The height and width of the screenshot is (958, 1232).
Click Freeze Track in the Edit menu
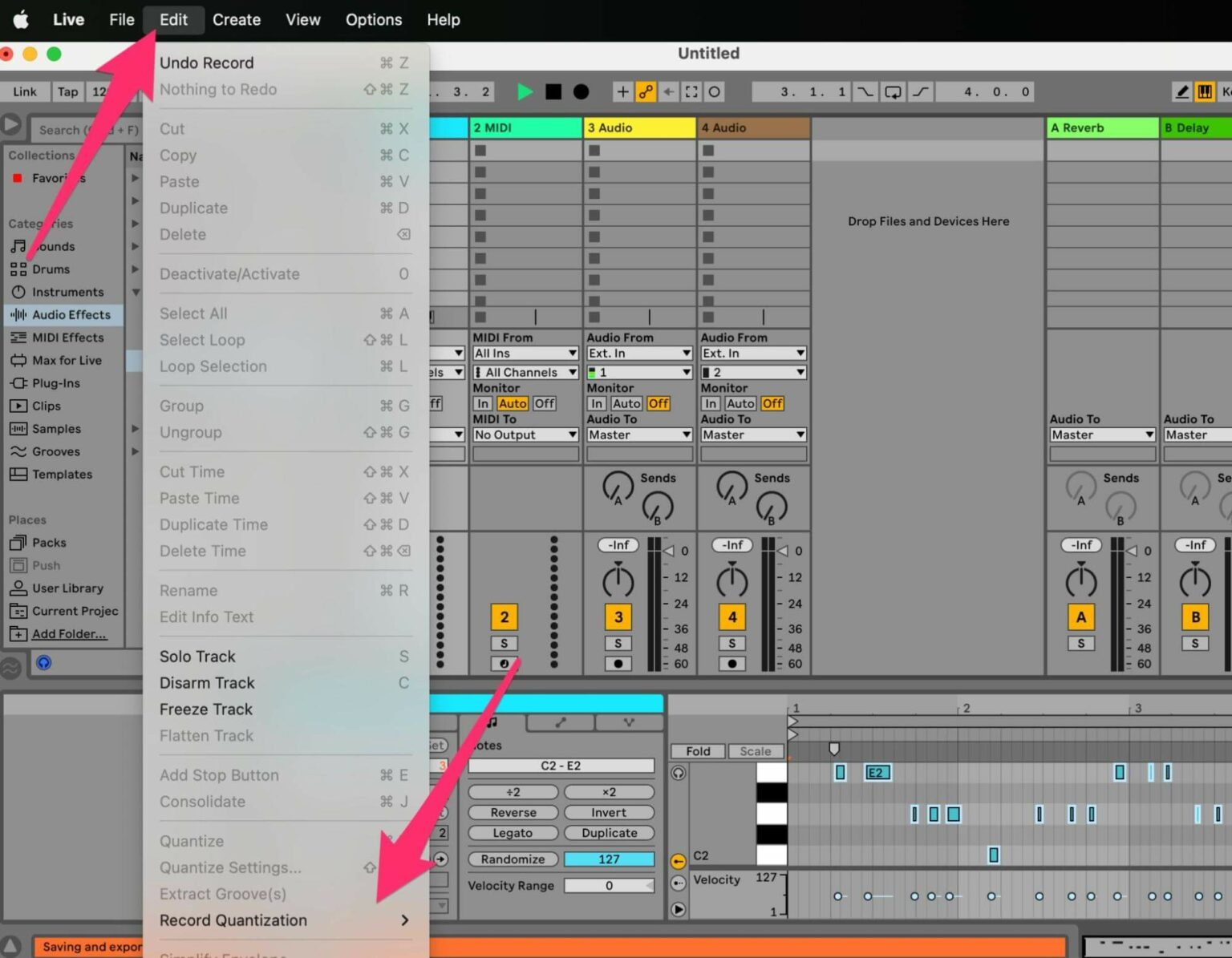[206, 709]
